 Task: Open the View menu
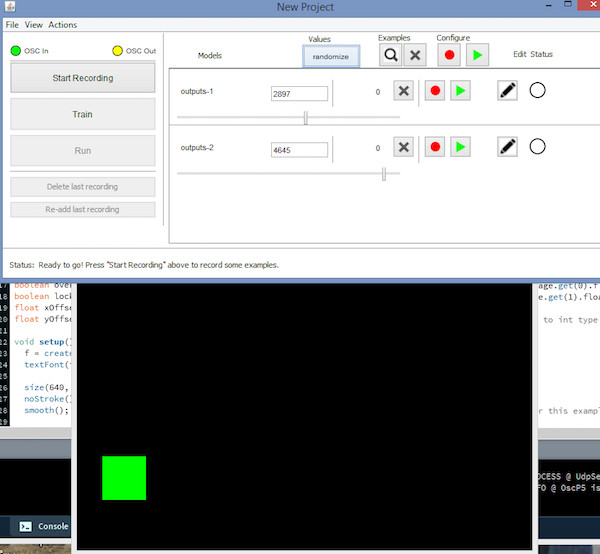(34, 24)
